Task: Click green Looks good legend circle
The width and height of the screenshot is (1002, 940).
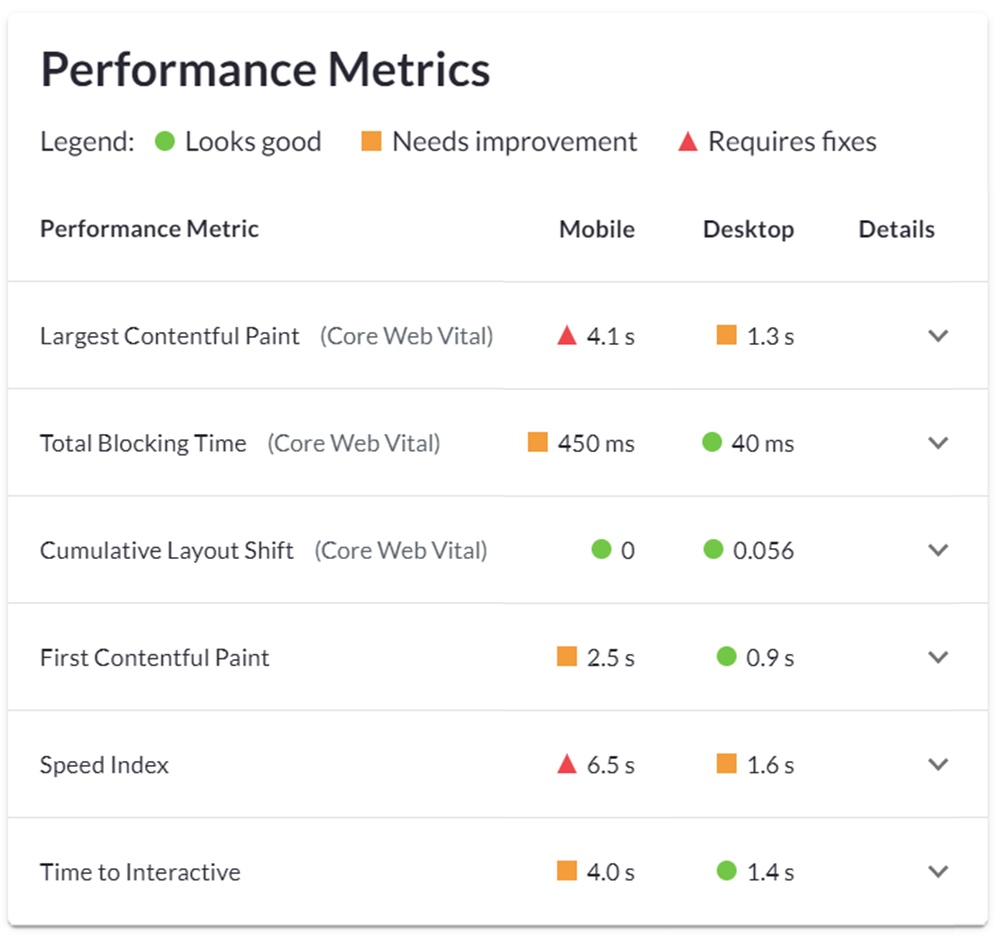Action: click(165, 142)
